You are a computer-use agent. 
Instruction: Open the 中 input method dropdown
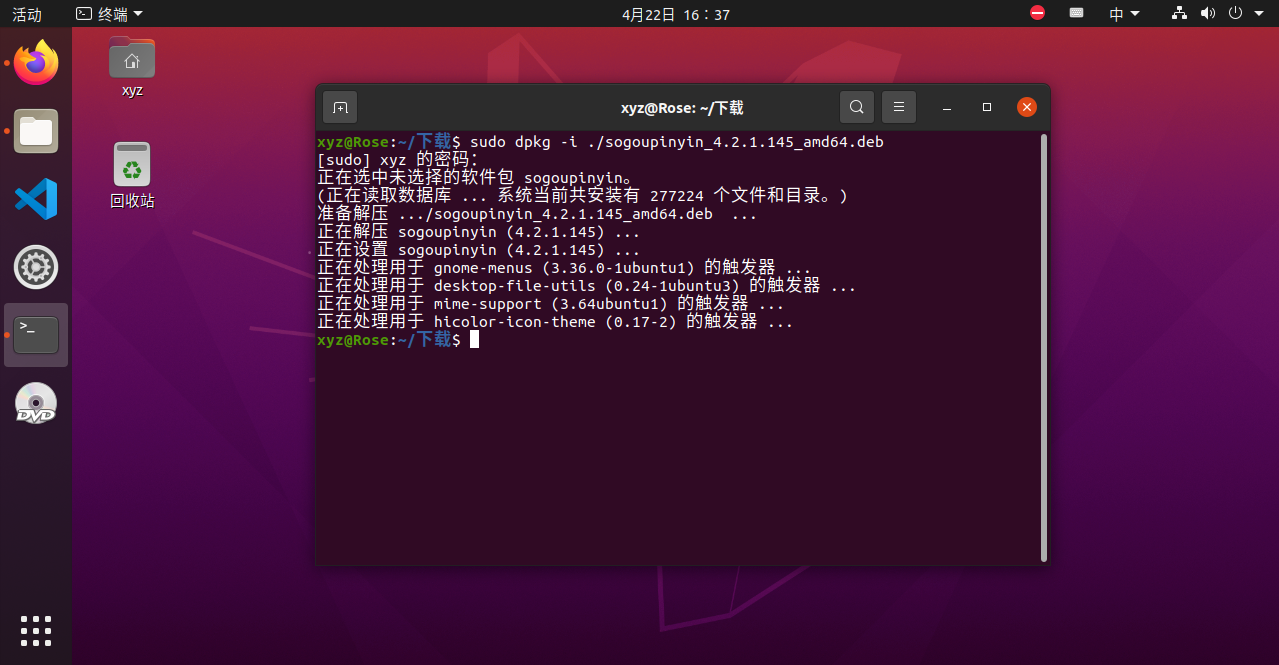point(1125,13)
